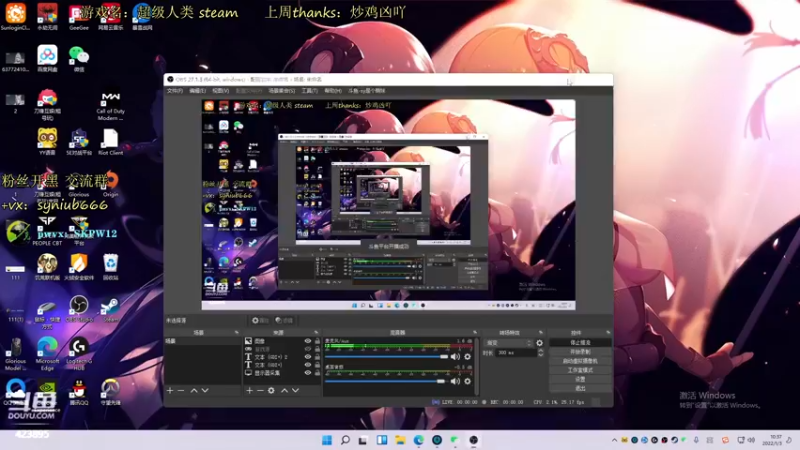Open the Tencent QQ desktop shortcut
Image resolution: width=800 pixels, height=450 pixels.
click(79, 393)
